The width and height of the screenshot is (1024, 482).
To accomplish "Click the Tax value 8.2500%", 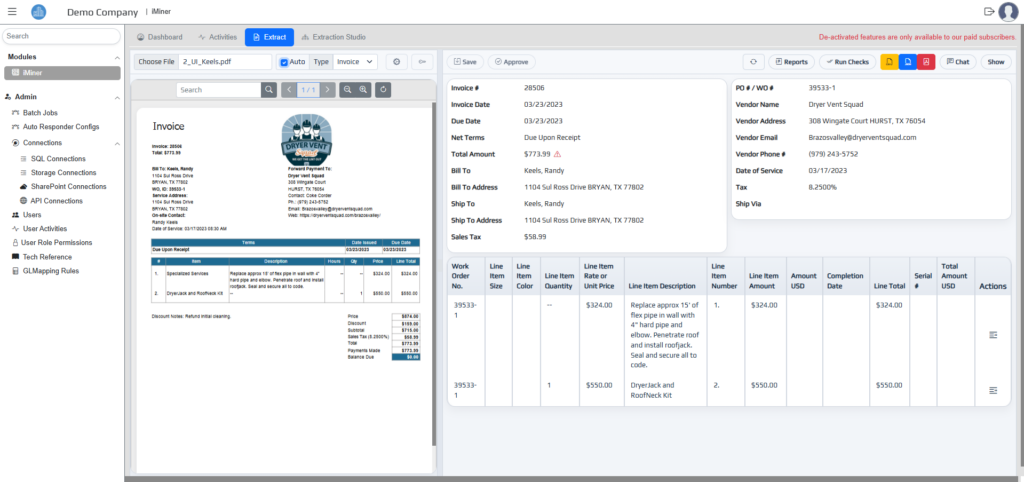I will (822, 187).
